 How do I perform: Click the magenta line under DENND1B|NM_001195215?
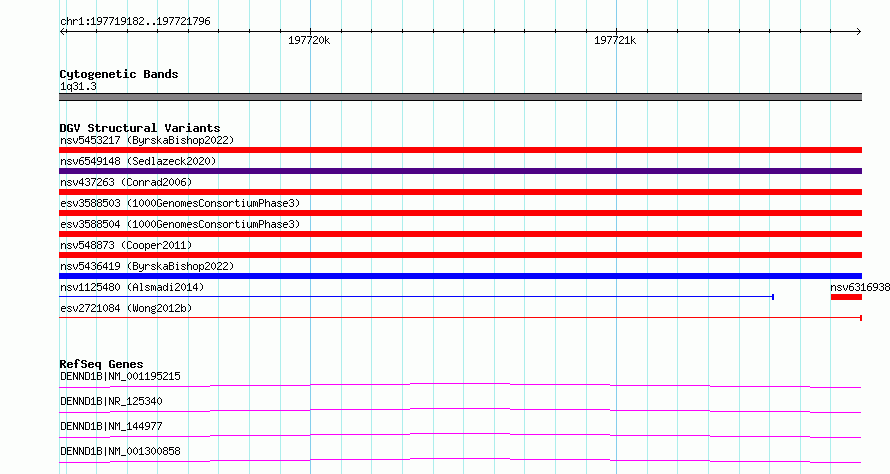pos(460,385)
